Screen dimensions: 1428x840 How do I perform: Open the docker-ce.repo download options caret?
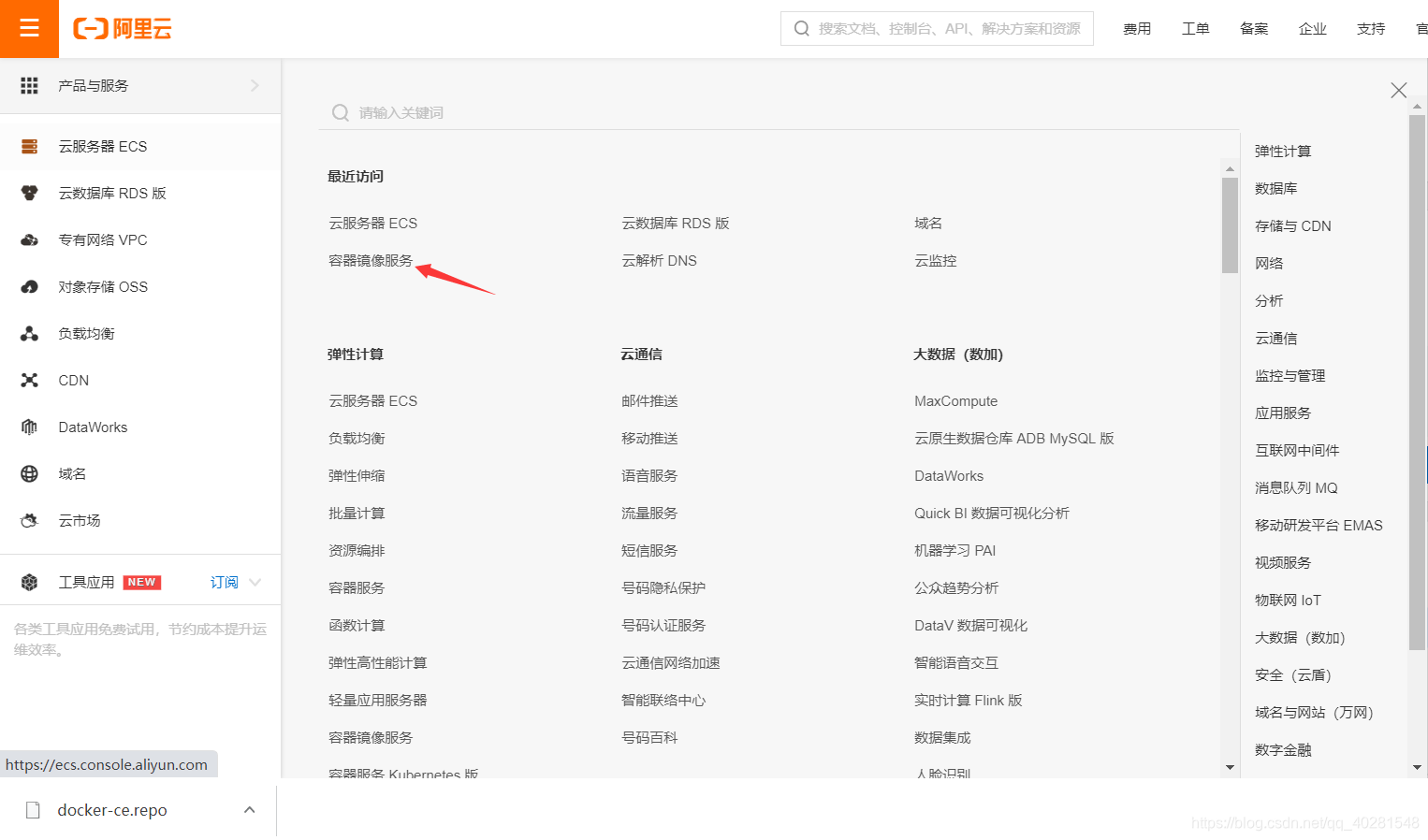(250, 810)
